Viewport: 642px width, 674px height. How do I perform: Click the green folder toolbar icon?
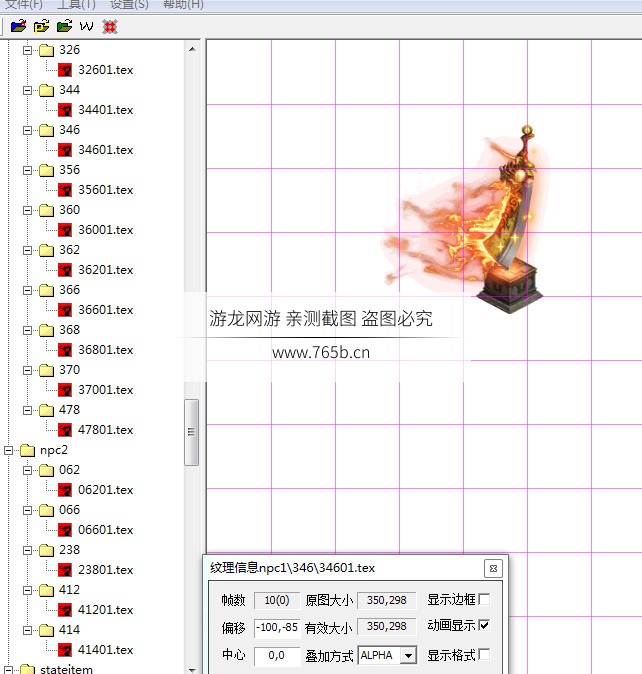[x=64, y=27]
